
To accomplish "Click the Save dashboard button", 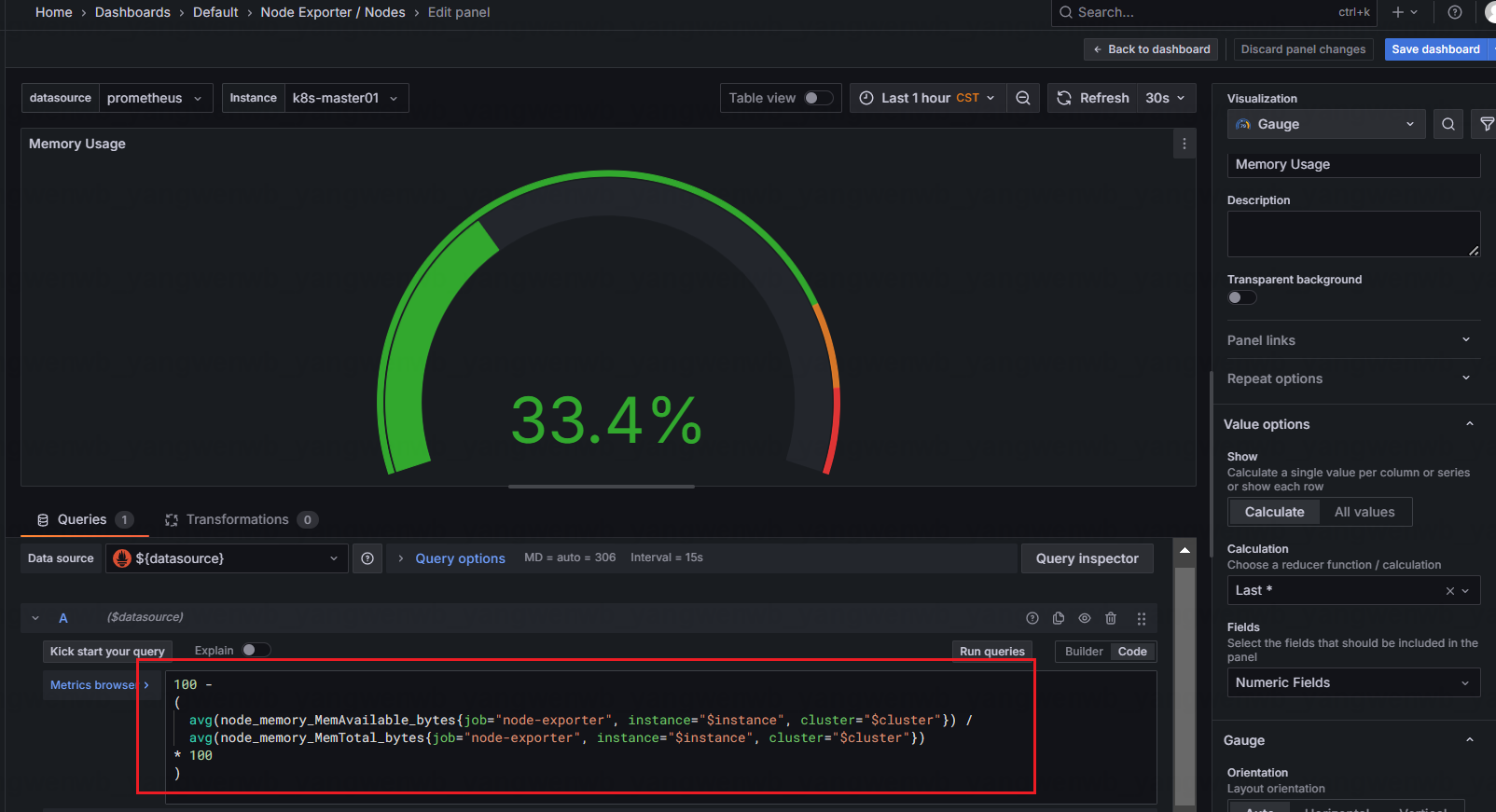I will tap(1435, 49).
